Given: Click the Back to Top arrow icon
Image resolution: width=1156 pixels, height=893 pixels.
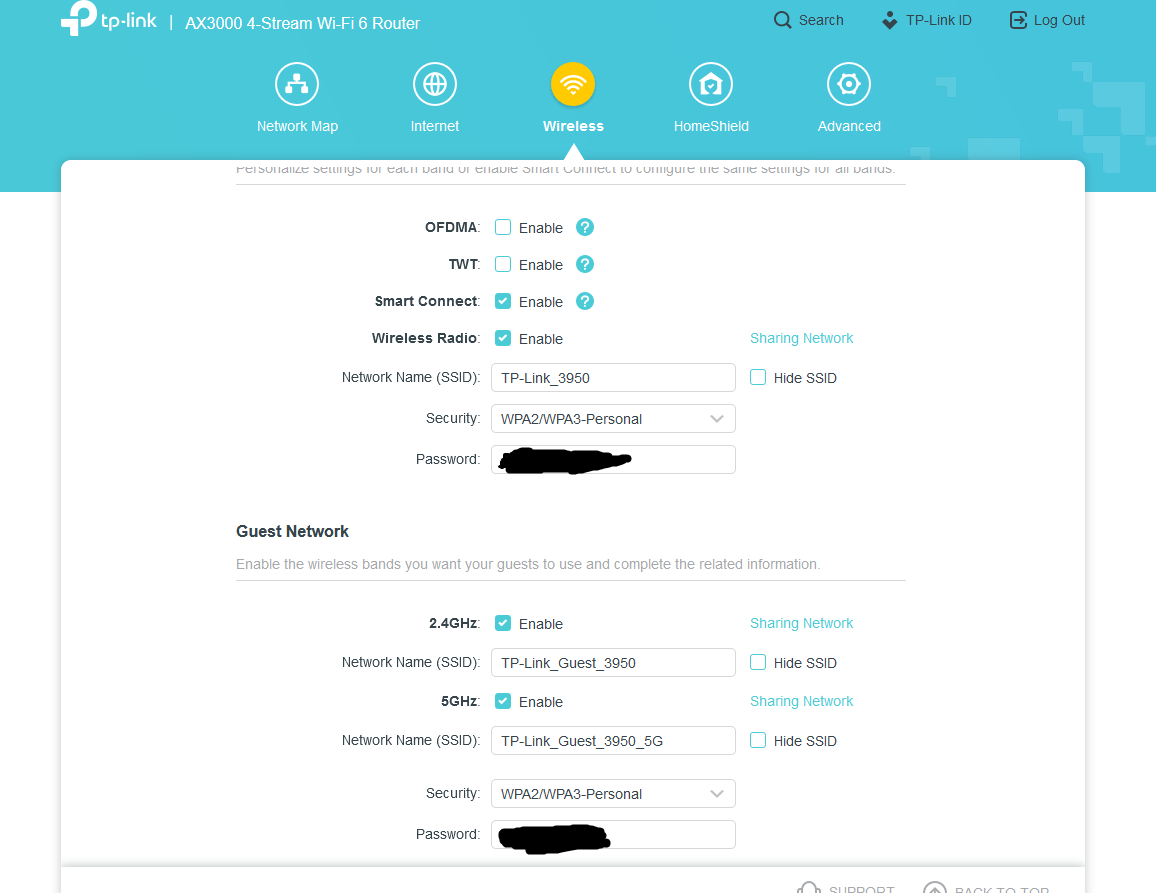Looking at the screenshot, I should point(935,887).
